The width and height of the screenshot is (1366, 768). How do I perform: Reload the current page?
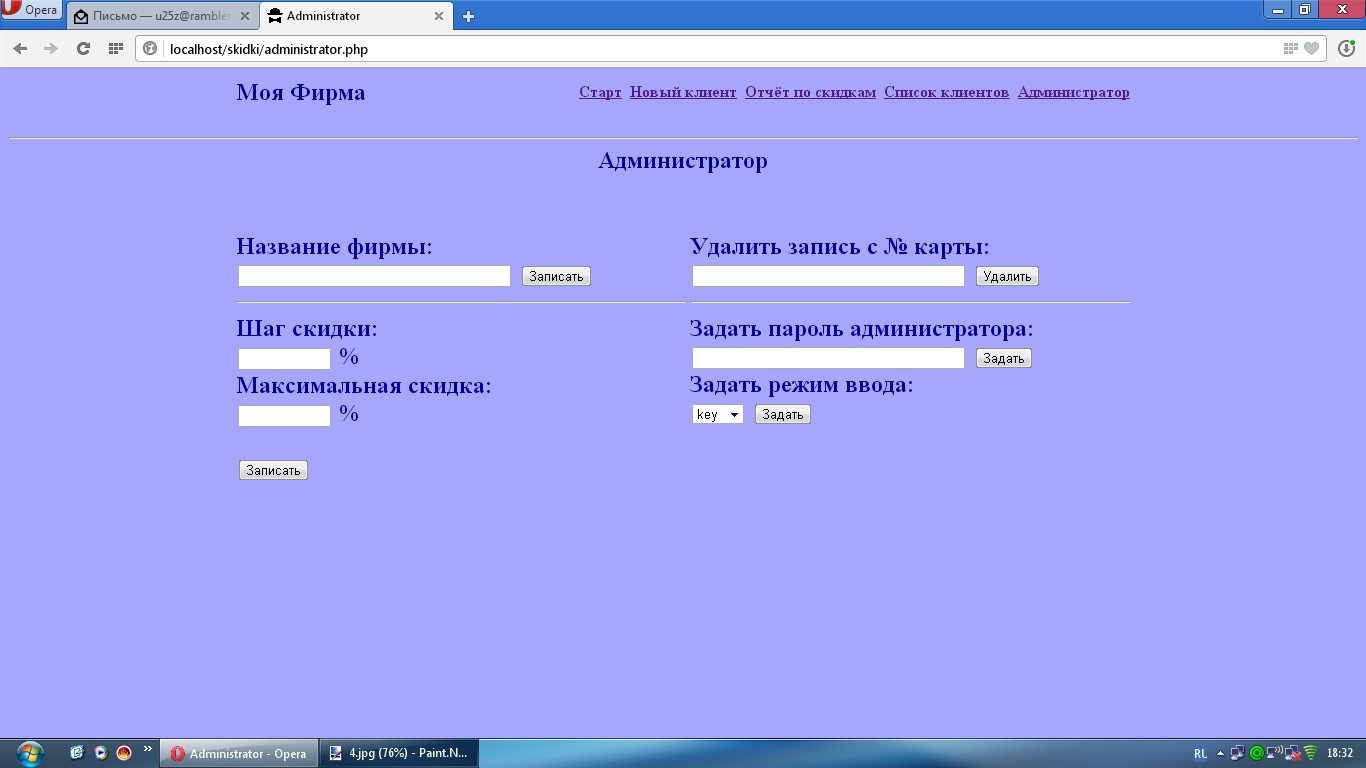click(x=83, y=48)
